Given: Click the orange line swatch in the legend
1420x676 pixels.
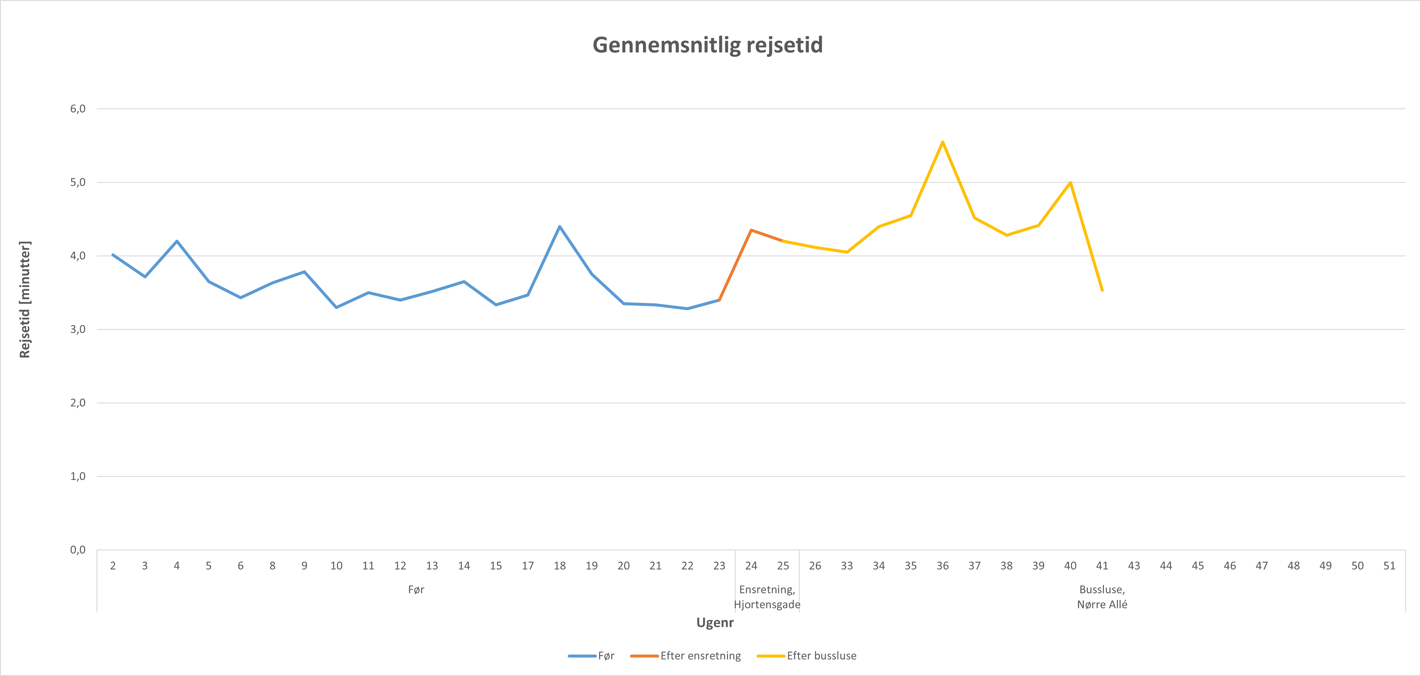Looking at the screenshot, I should [x=644, y=656].
